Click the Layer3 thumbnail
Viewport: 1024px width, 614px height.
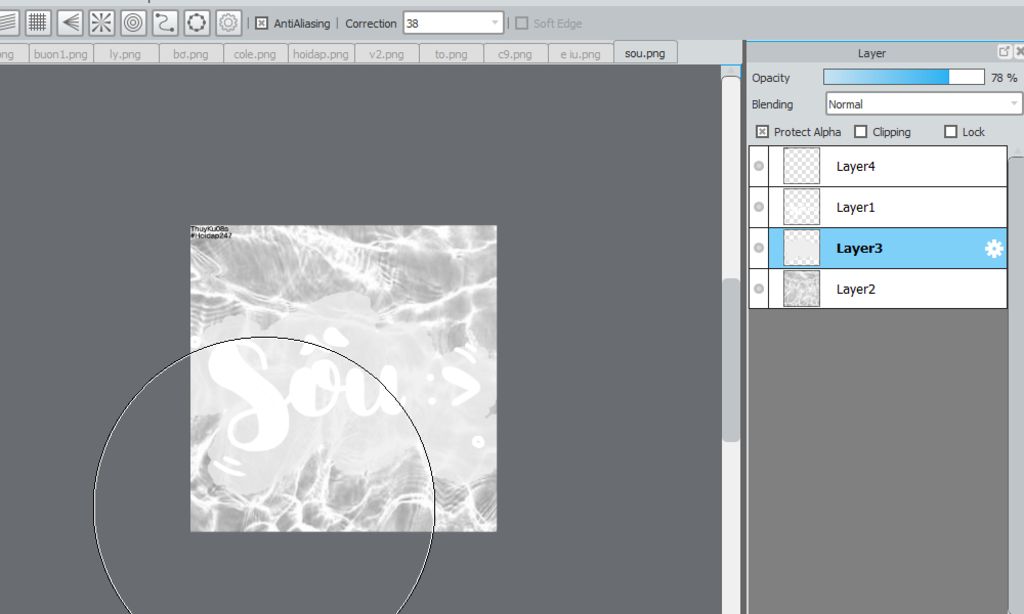pos(801,248)
